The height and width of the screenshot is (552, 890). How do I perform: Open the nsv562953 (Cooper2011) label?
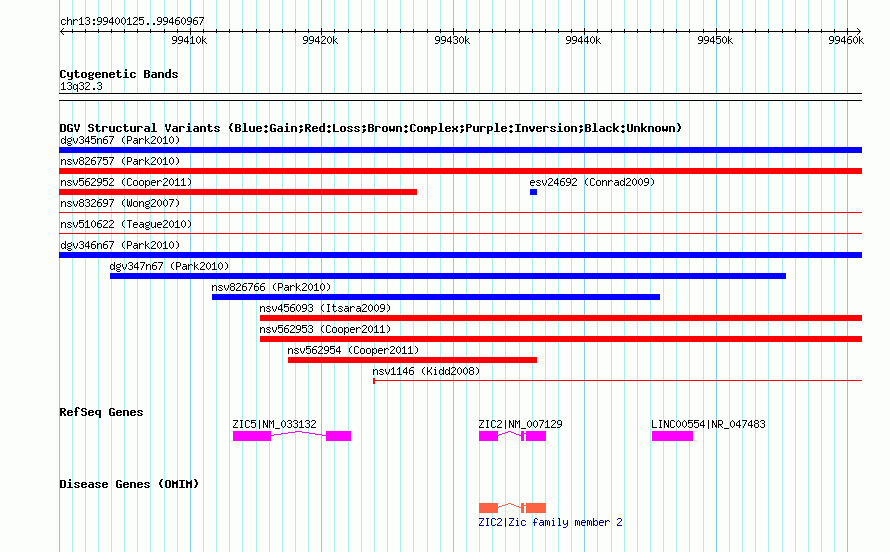pyautogui.click(x=325, y=329)
